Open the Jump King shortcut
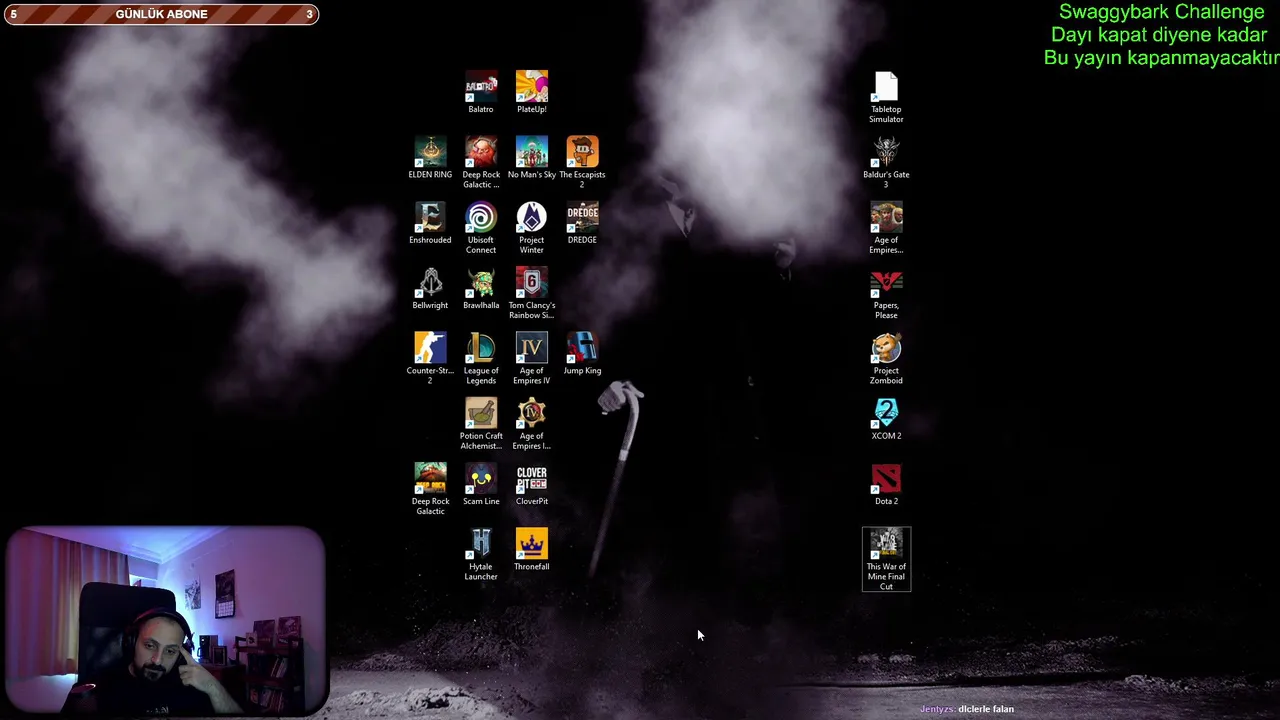This screenshot has width=1280, height=720. (x=582, y=354)
